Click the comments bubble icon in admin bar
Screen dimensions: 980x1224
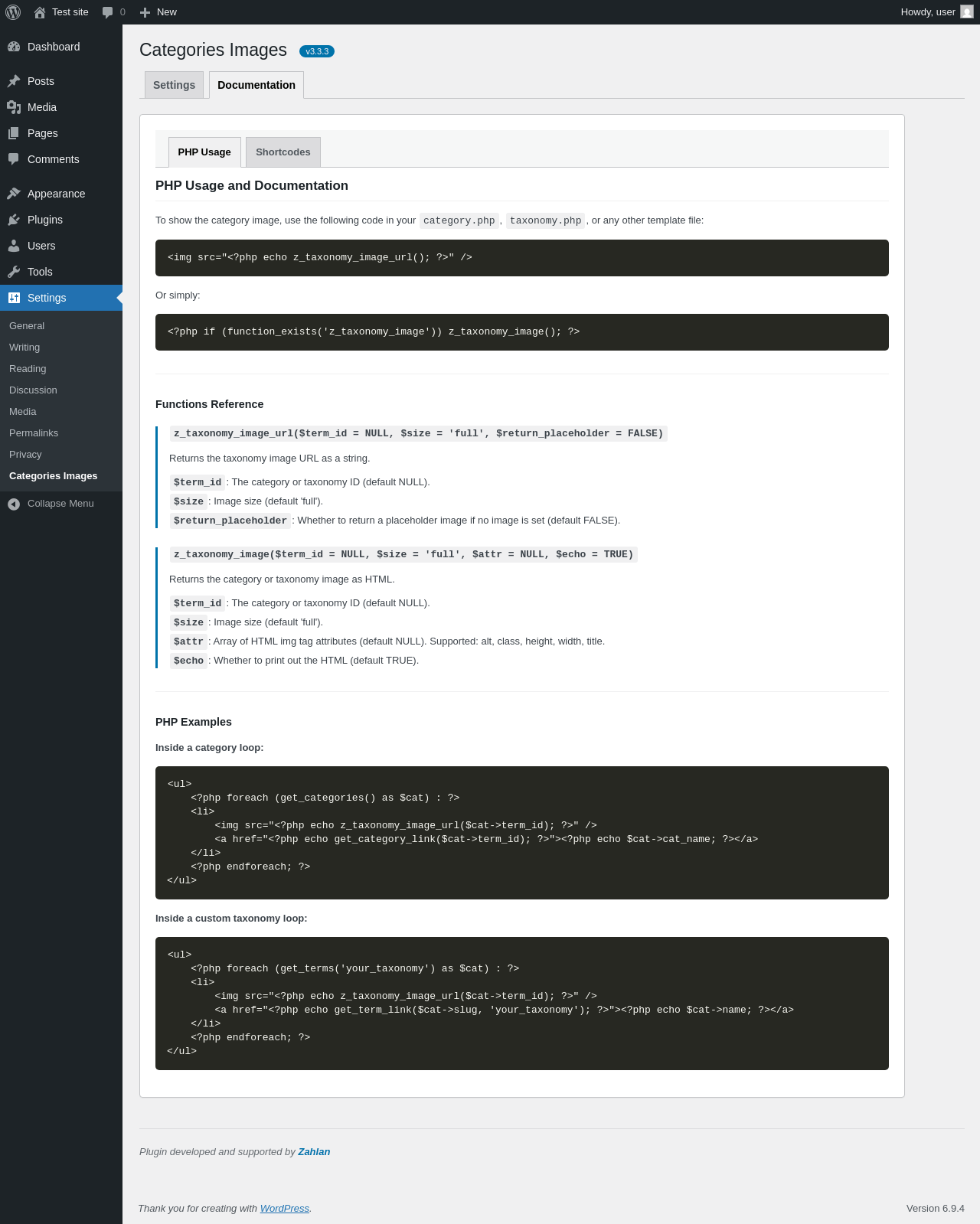(x=108, y=12)
